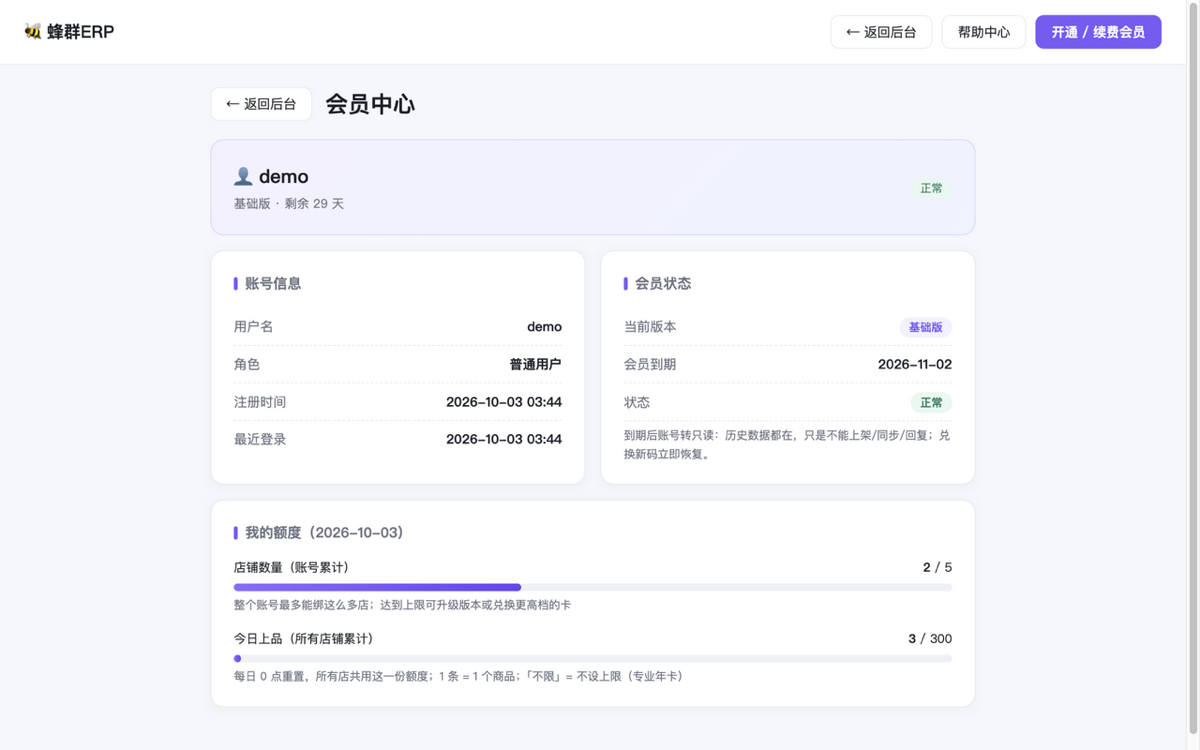Click the 会员到期 label
The image size is (1200, 750).
click(650, 364)
